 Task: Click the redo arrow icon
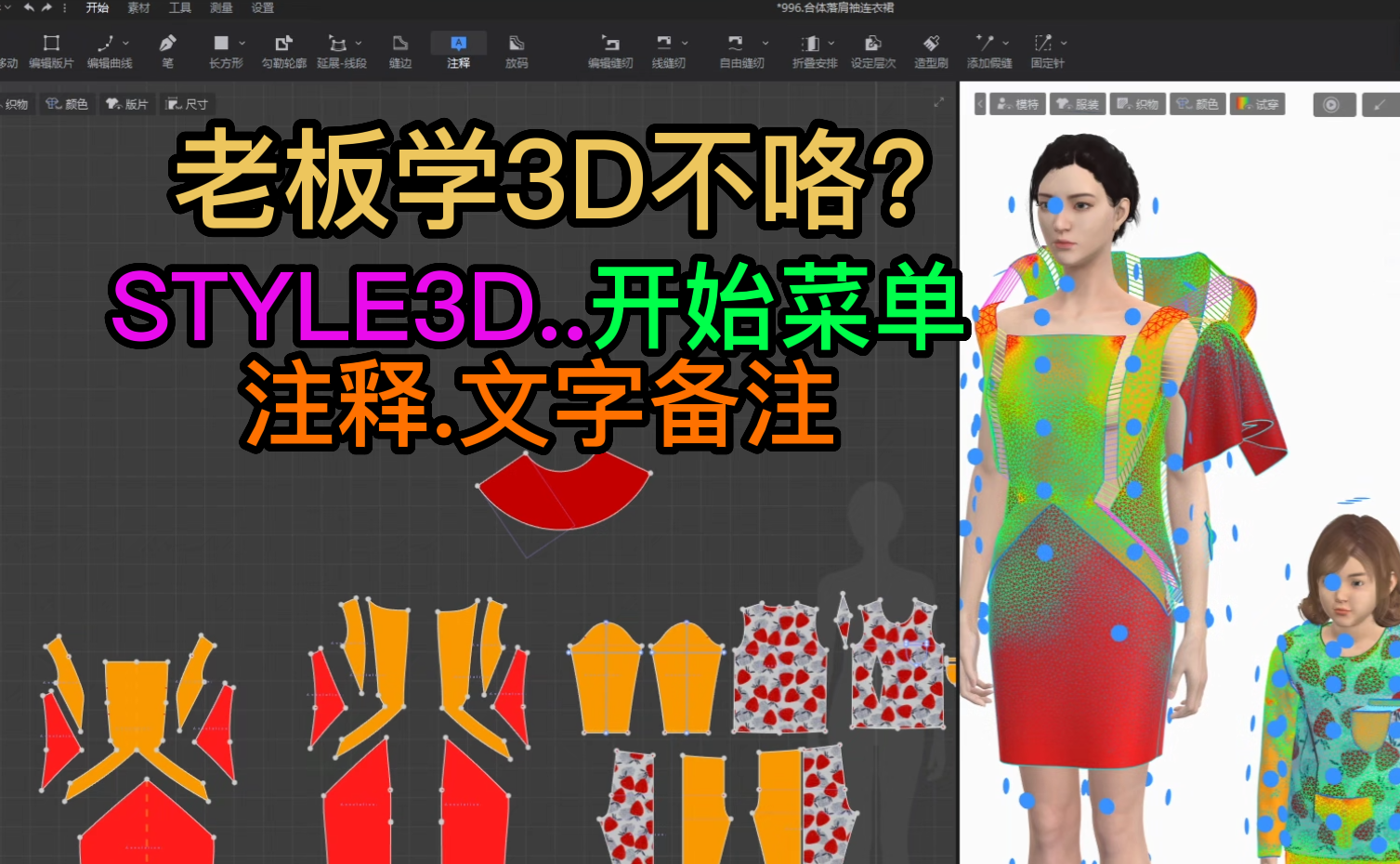(x=46, y=7)
